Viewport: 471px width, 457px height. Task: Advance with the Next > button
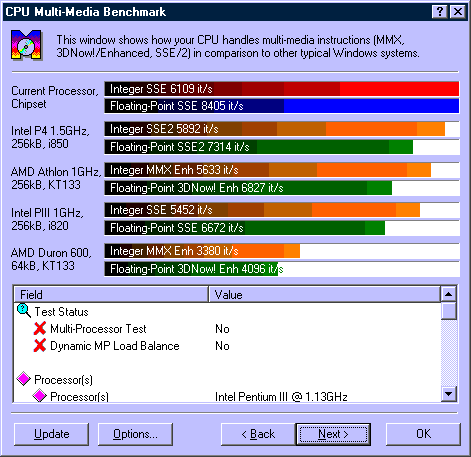333,434
